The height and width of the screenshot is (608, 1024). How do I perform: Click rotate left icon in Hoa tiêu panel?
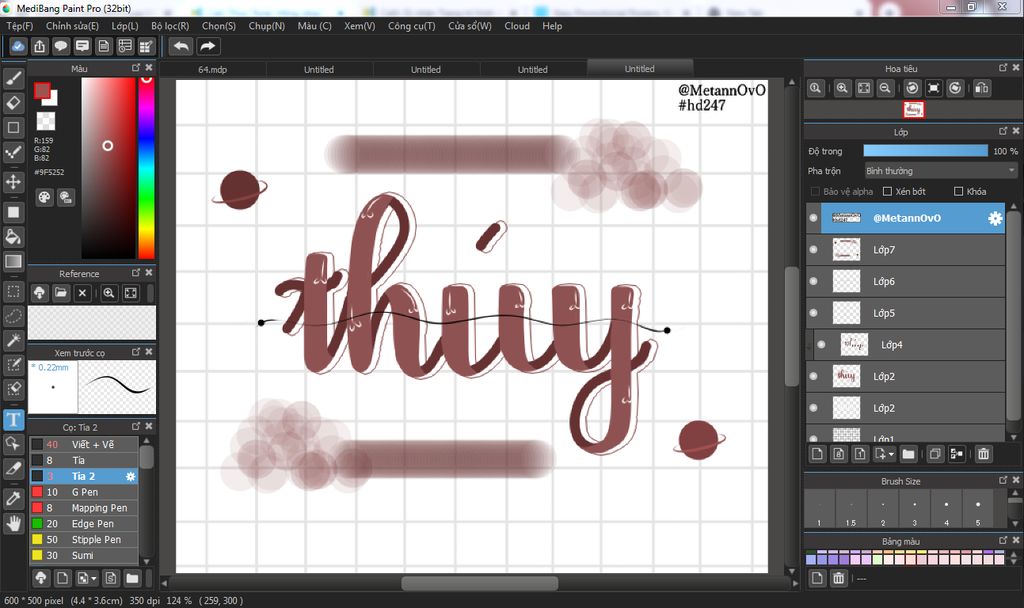click(x=912, y=88)
